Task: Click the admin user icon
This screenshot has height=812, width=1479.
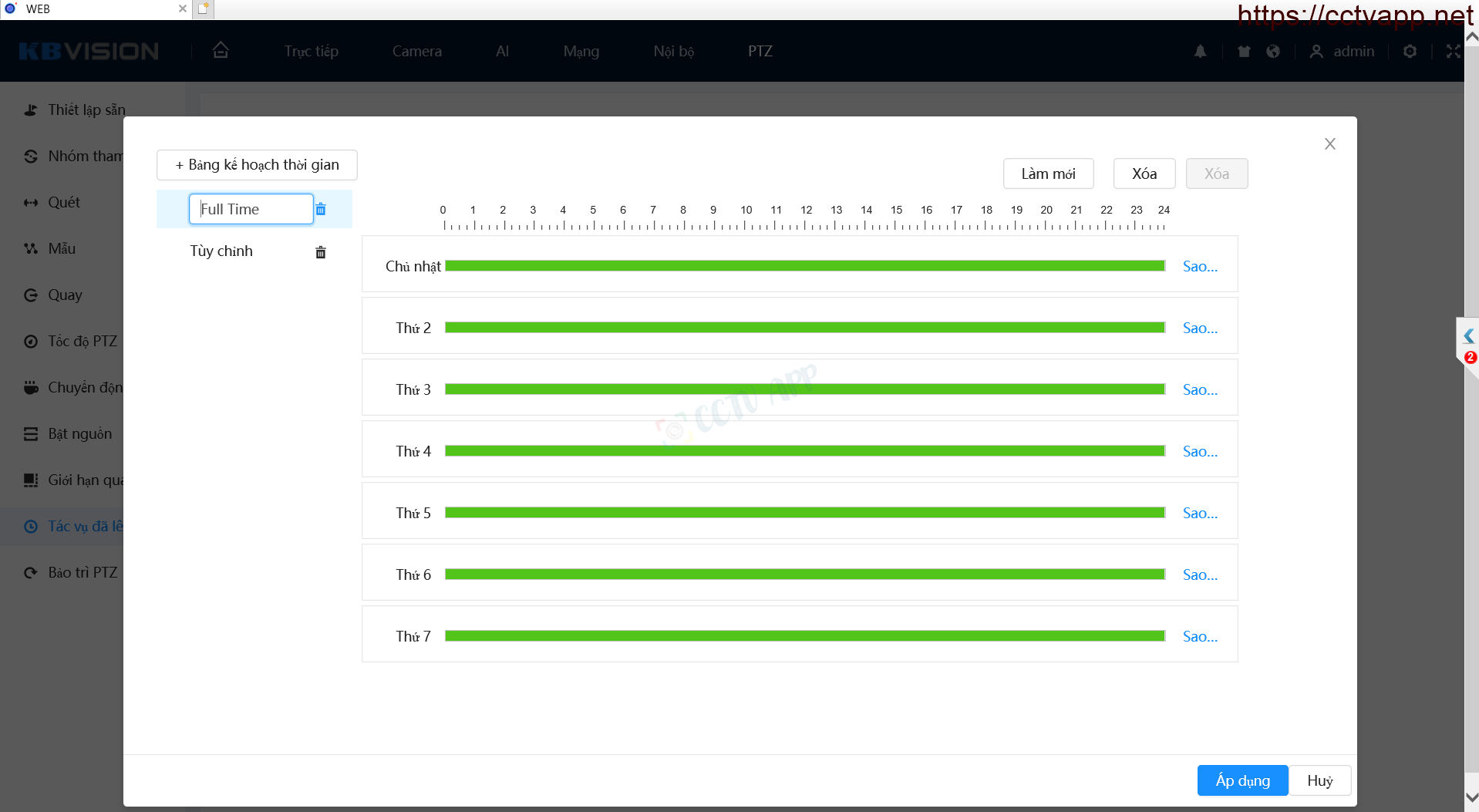Action: pos(1316,52)
